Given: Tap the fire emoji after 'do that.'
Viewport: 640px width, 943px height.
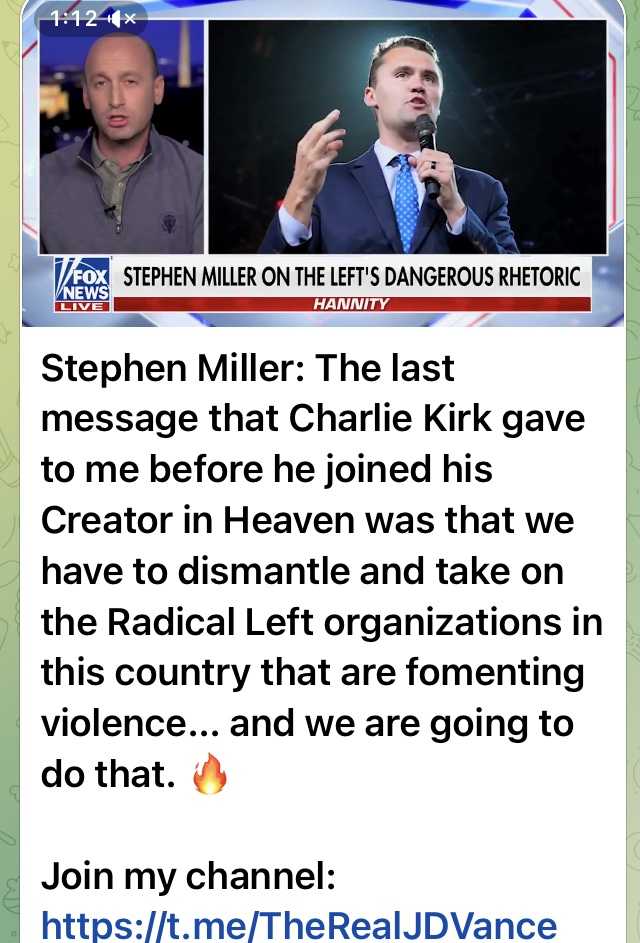Looking at the screenshot, I should tap(209, 774).
